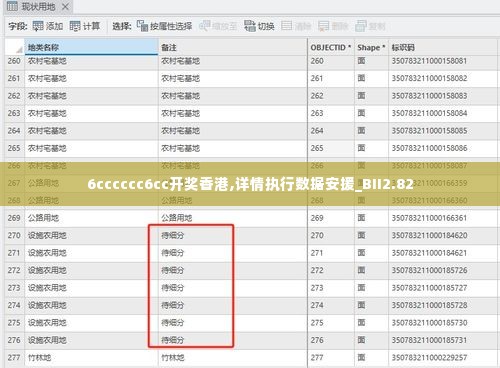Click 标识码 cell 350783211000184621
This screenshot has height=368, width=500.
pyautogui.click(x=443, y=253)
